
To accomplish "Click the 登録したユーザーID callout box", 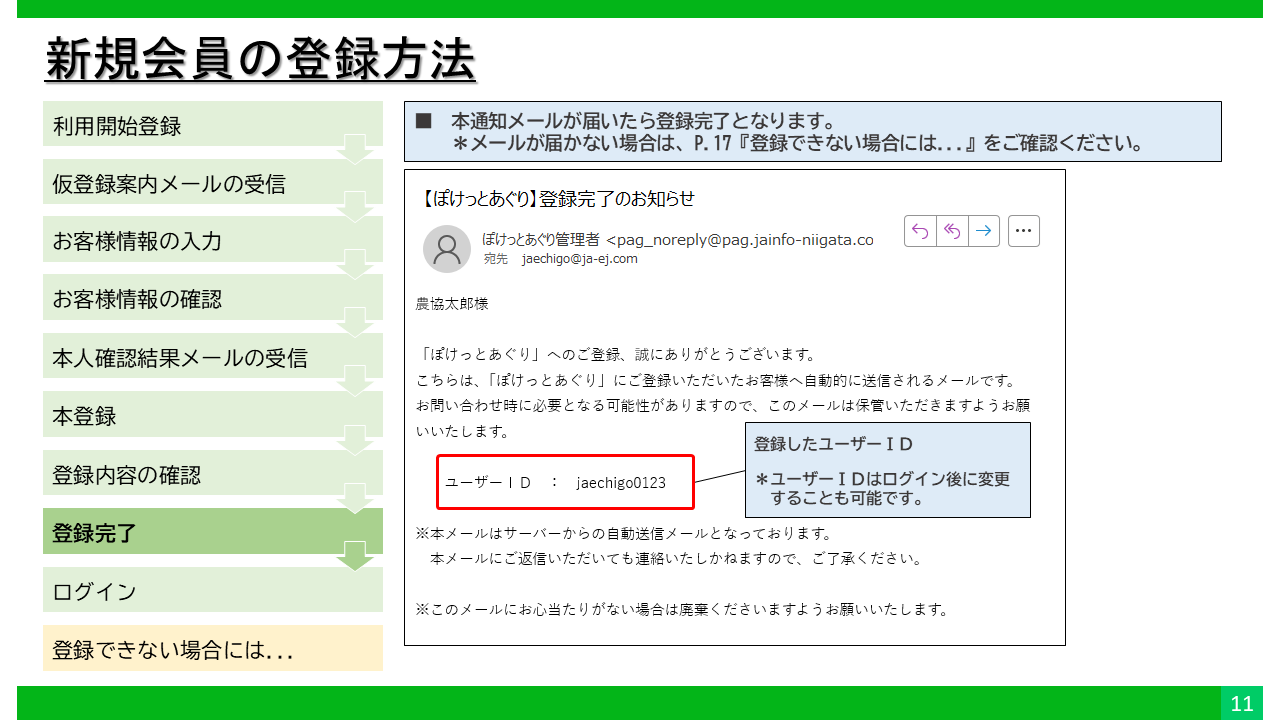I will [x=889, y=470].
